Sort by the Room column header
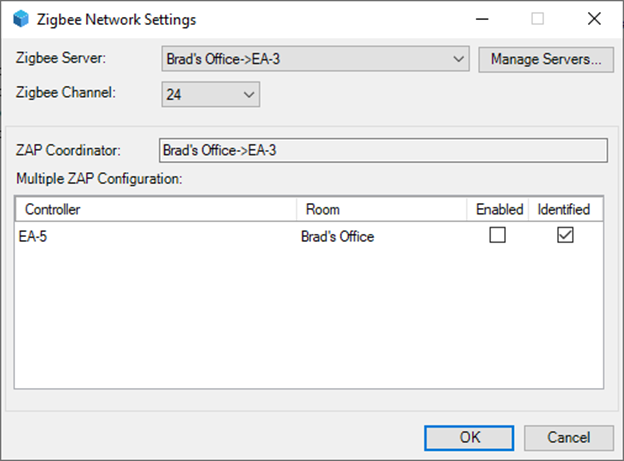The height and width of the screenshot is (461, 624). [382, 209]
